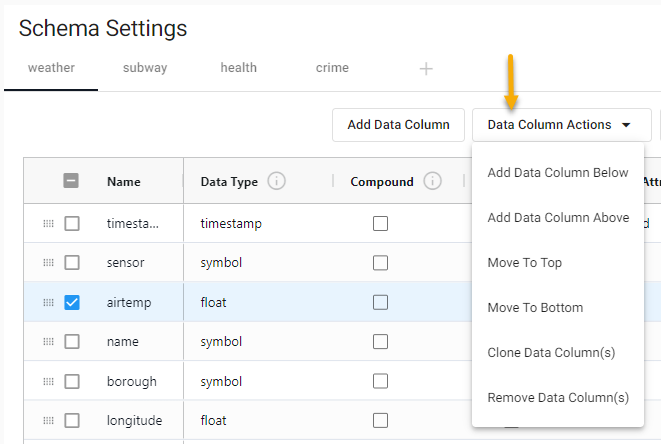Click the timestamp row name cell
The height and width of the screenshot is (444, 661).
click(x=133, y=224)
